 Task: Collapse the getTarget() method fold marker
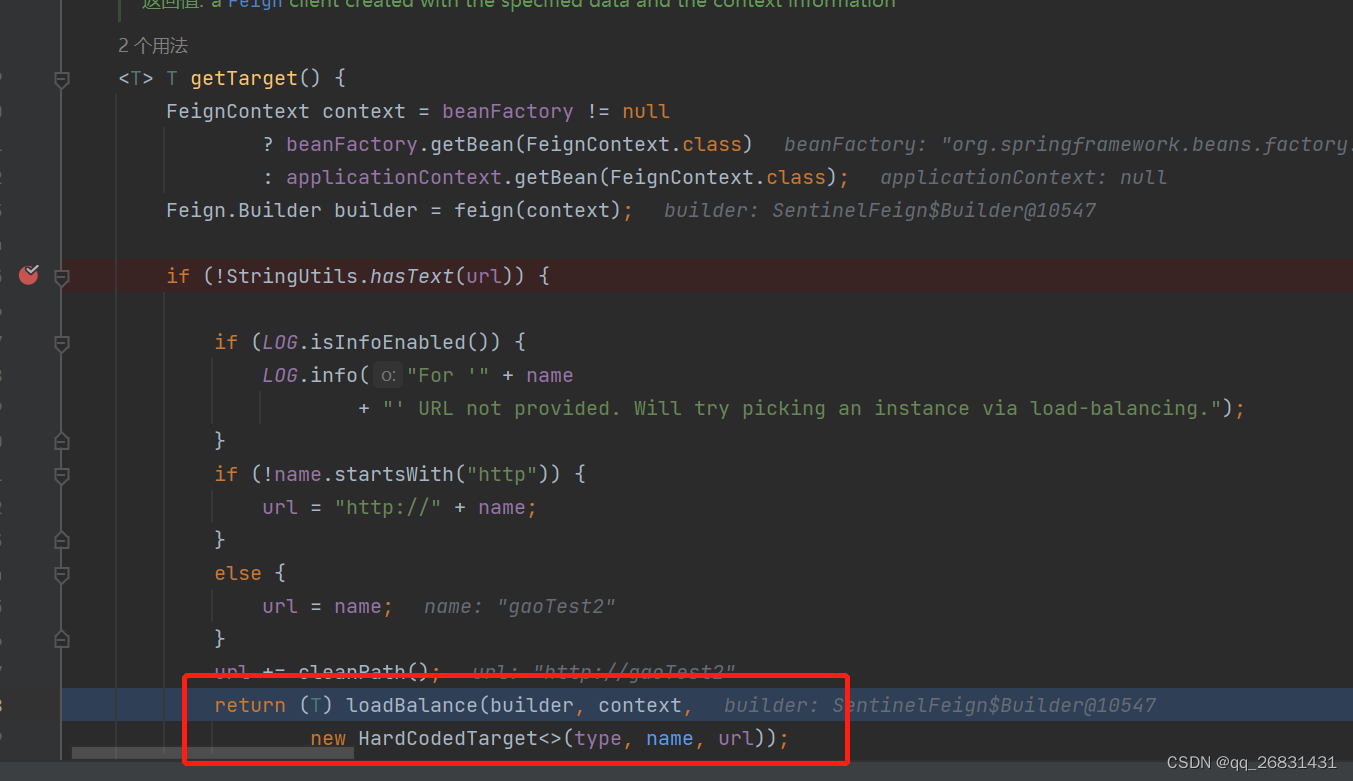click(62, 78)
